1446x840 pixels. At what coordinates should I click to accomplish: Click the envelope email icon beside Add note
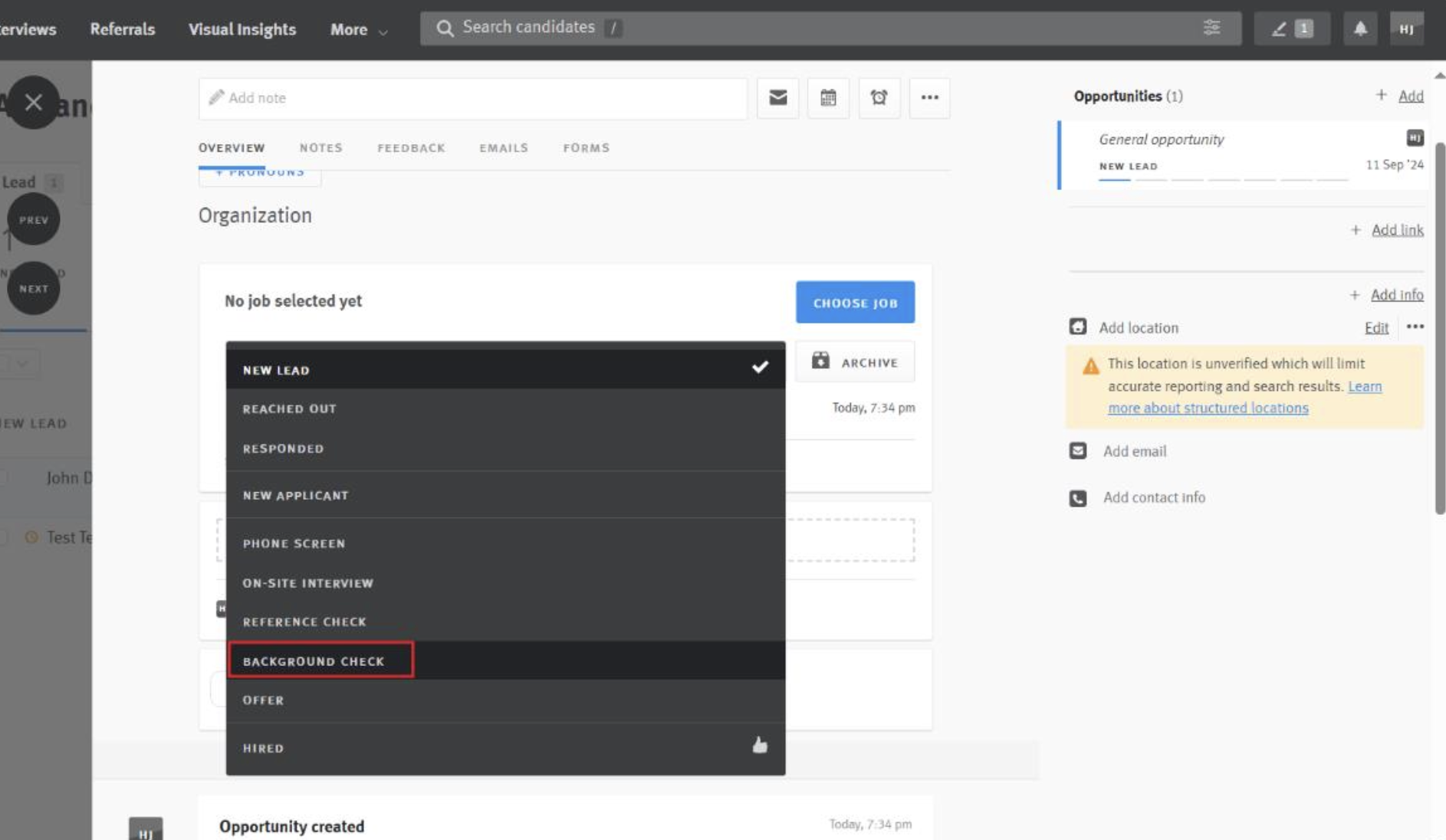(777, 98)
